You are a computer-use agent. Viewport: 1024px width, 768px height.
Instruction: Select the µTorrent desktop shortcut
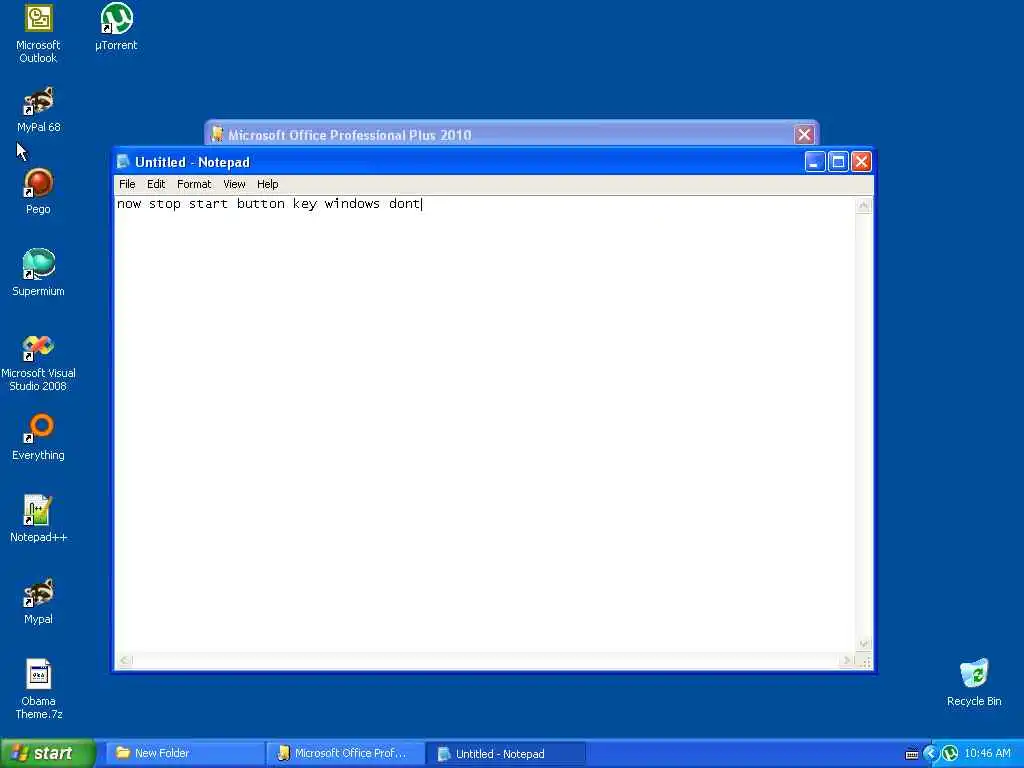point(116,27)
